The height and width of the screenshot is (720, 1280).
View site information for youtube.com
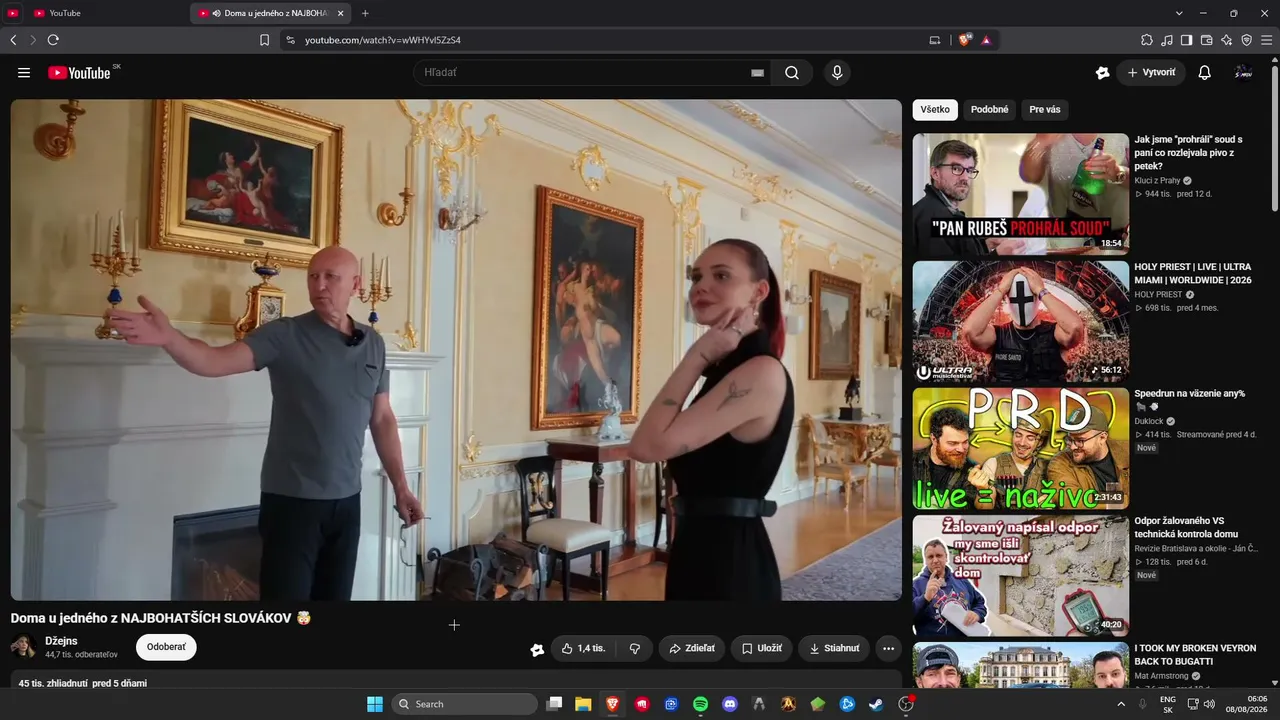(290, 40)
